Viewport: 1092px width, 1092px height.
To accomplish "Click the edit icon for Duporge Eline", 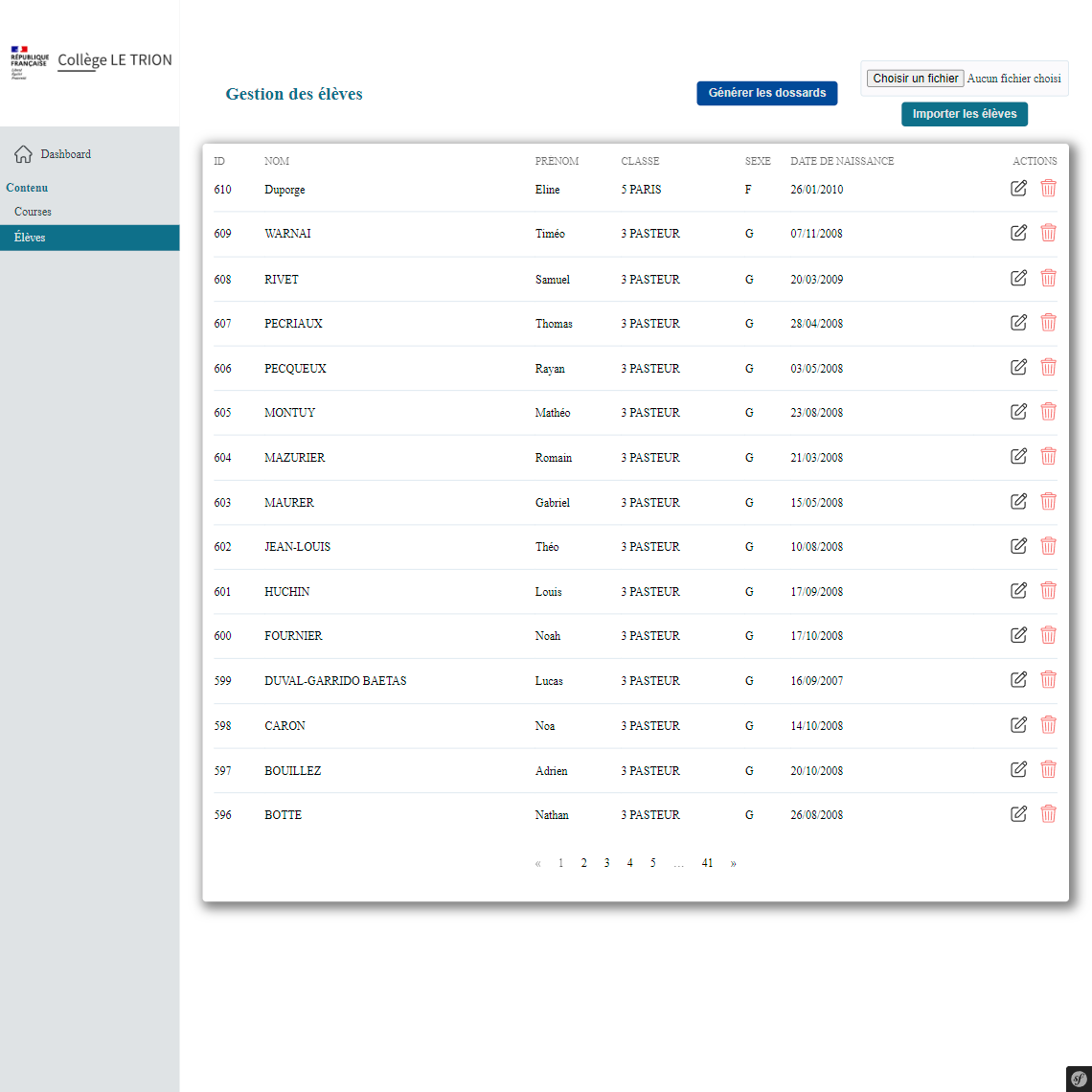I will (1018, 188).
